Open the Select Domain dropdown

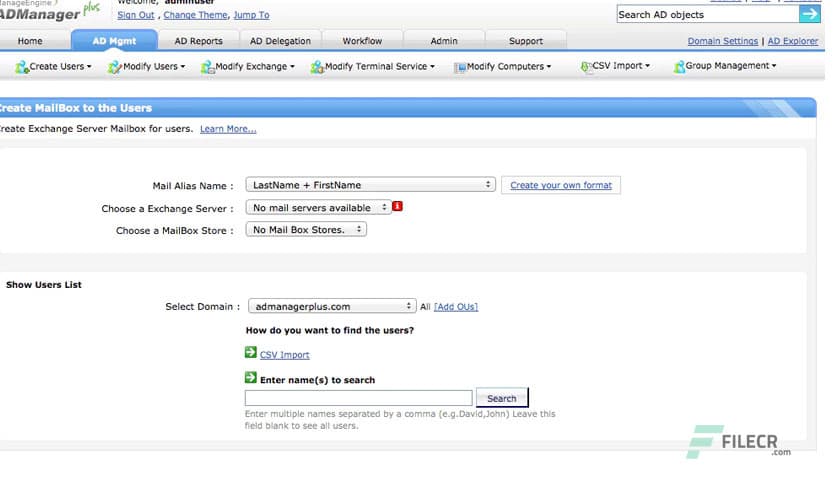tap(332, 306)
